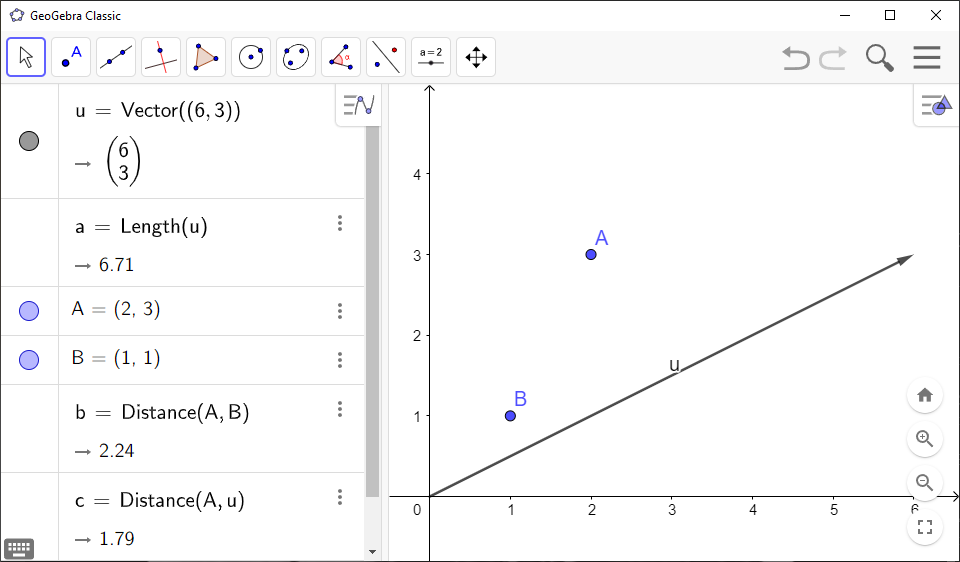Choose the Ellipse tool
The image size is (960, 562).
pyautogui.click(x=296, y=57)
